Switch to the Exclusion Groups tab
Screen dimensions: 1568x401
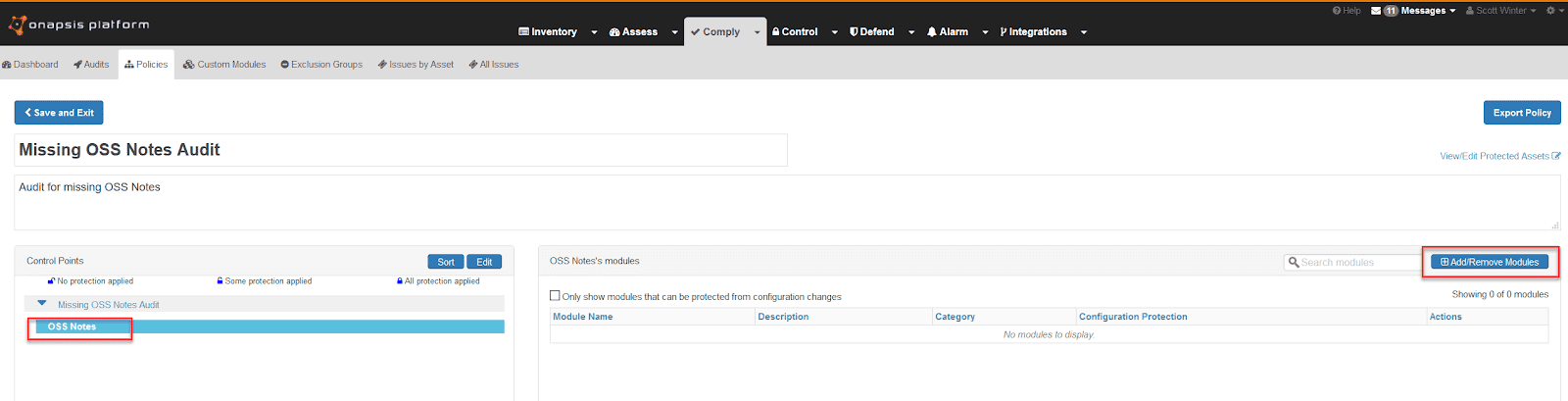tap(321, 65)
